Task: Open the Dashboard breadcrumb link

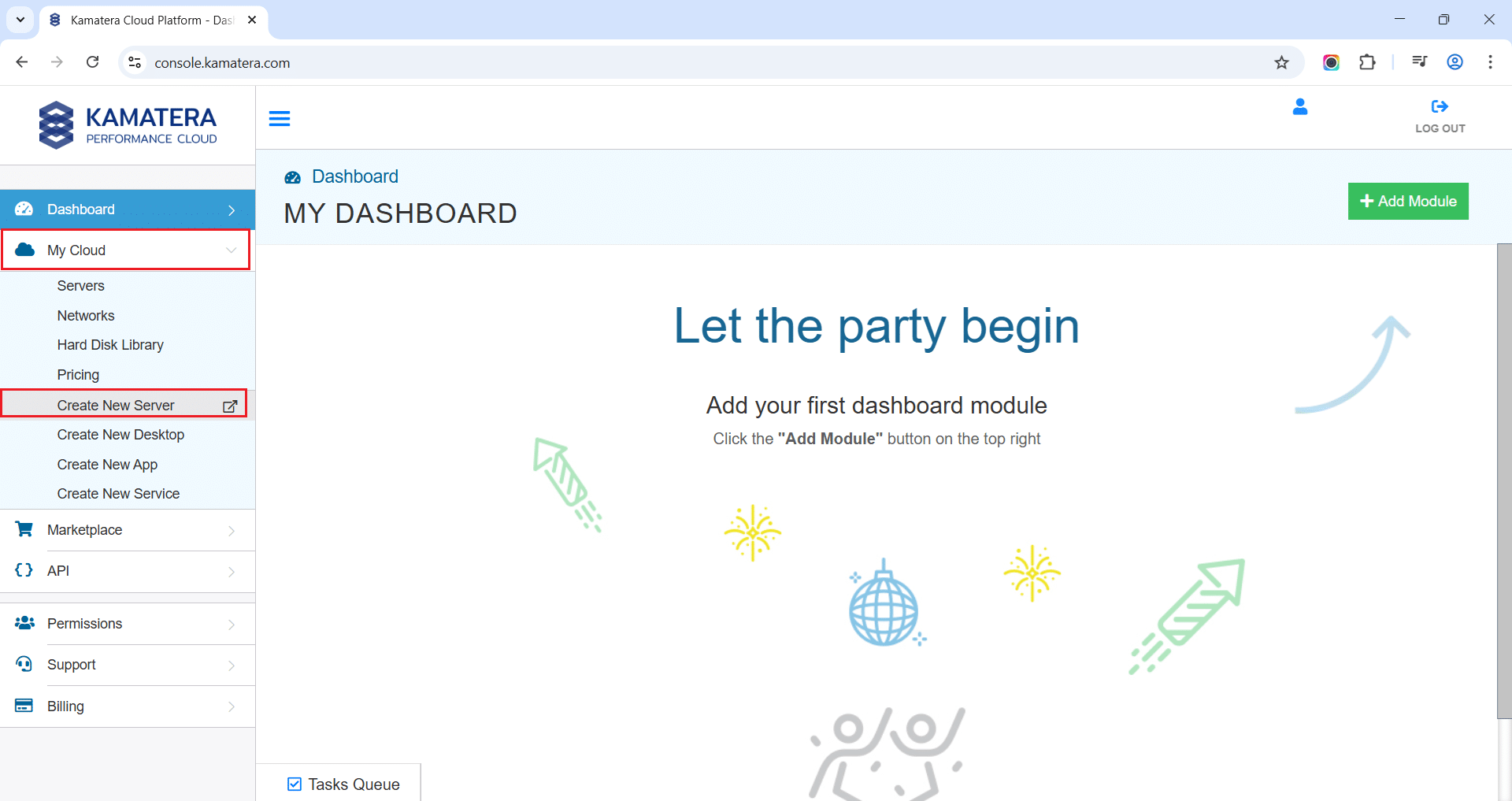Action: click(354, 176)
